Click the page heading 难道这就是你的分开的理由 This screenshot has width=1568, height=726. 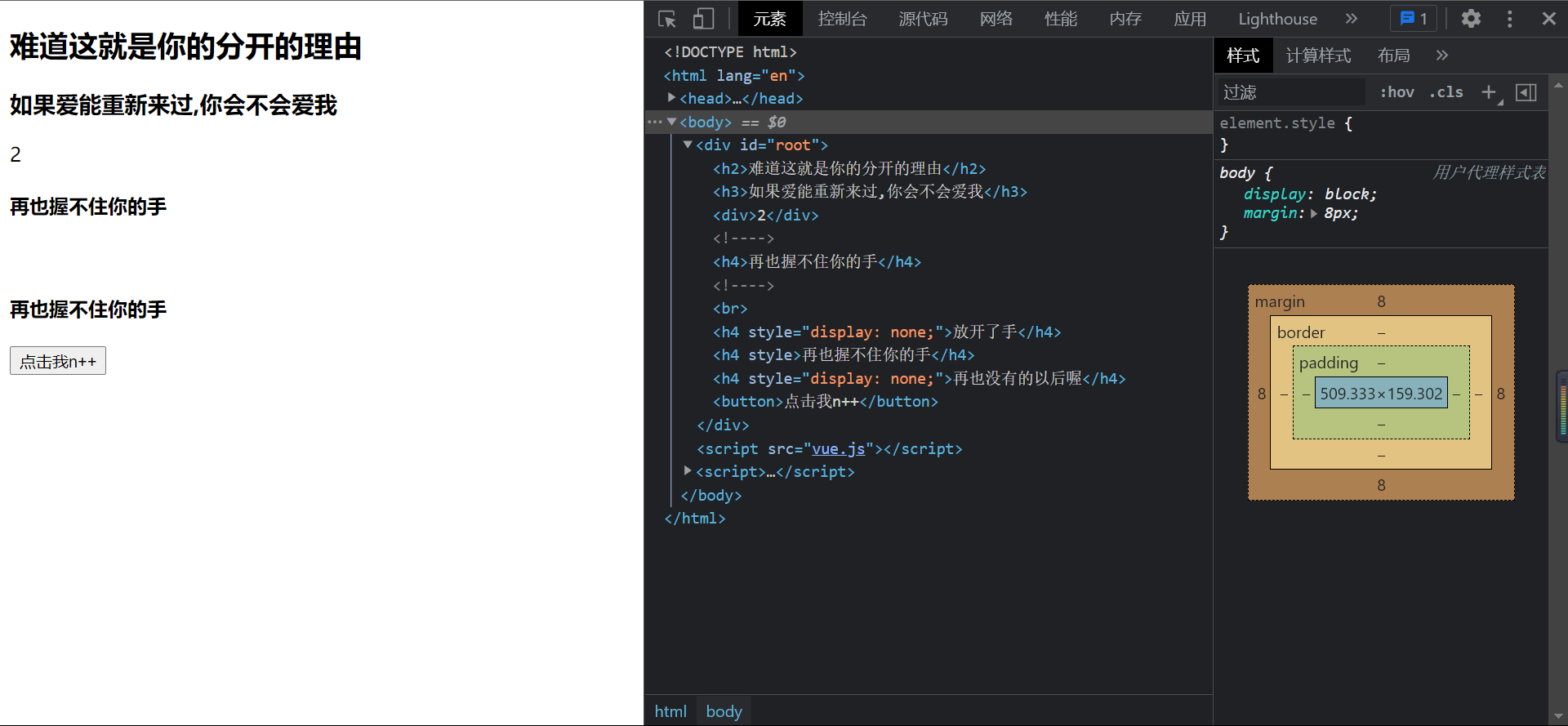pos(185,47)
